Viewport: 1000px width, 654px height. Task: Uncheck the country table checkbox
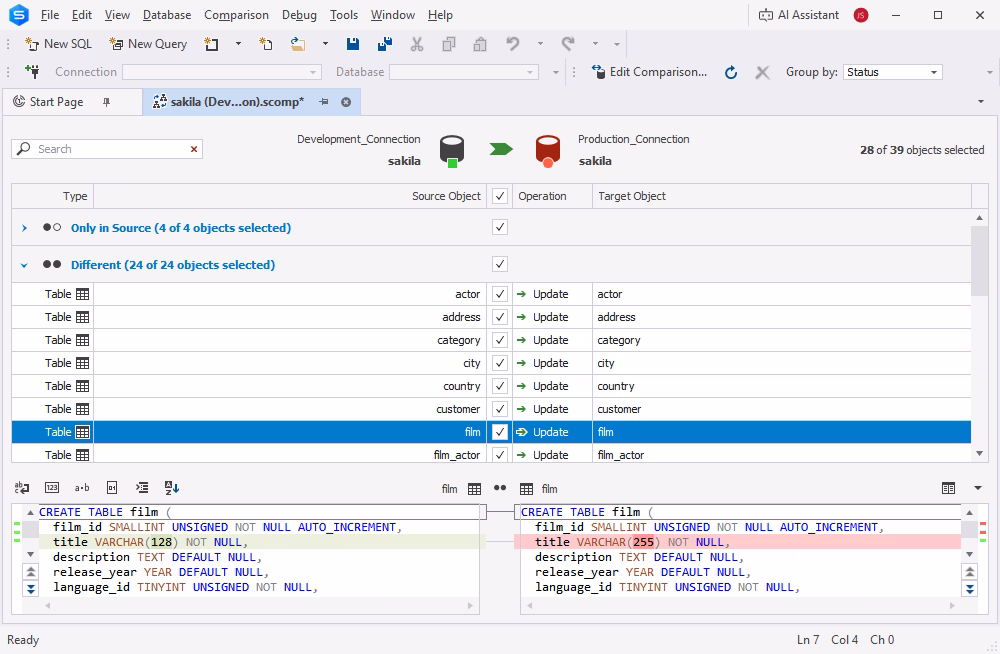(500, 386)
